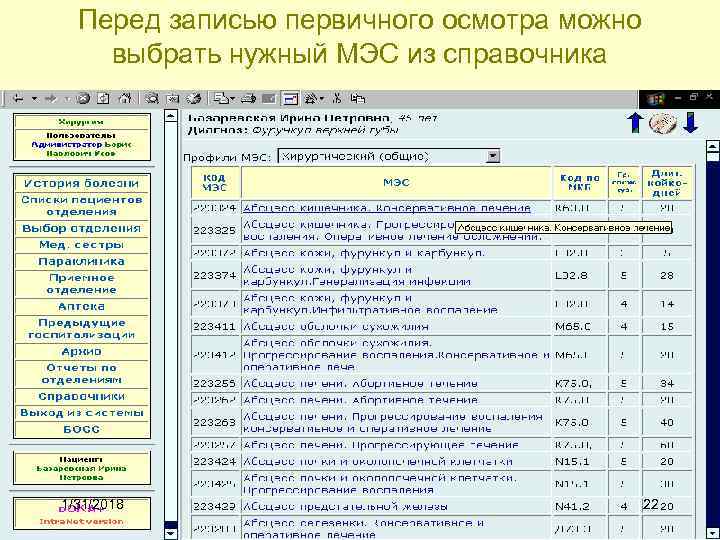Image resolution: width=720 pixels, height=540 pixels.
Task: Go back using the browser Back arrow
Action: (x=18, y=99)
